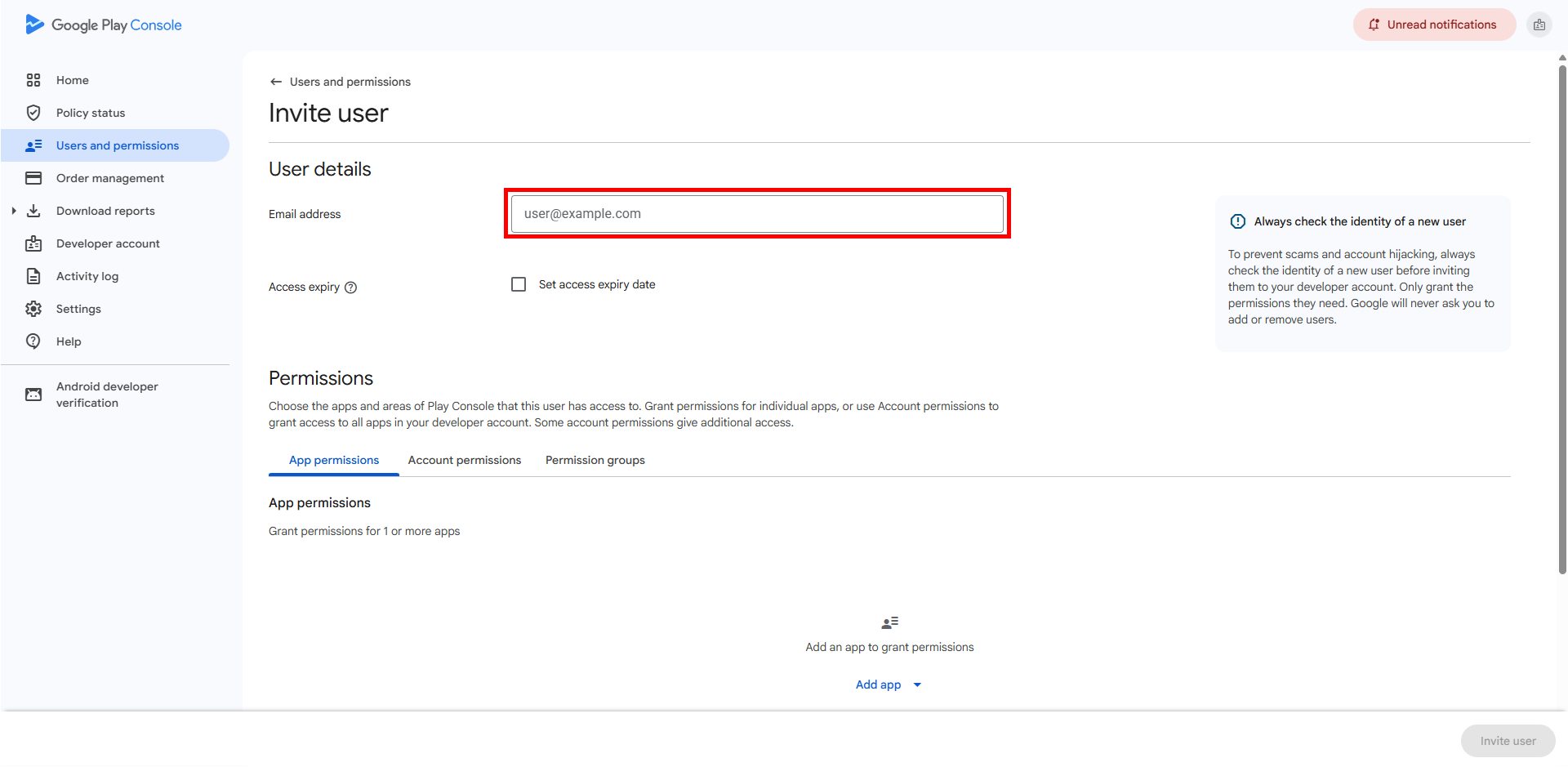Viewport: 1568px width, 767px height.
Task: Click the Android developer verification icon
Action: tap(33, 395)
